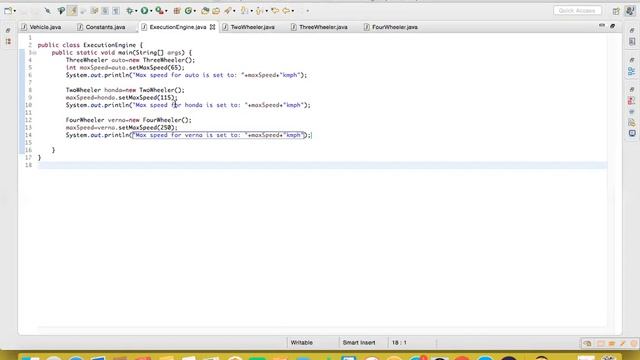Expand the Search dropdown arrow

coord(234,11)
